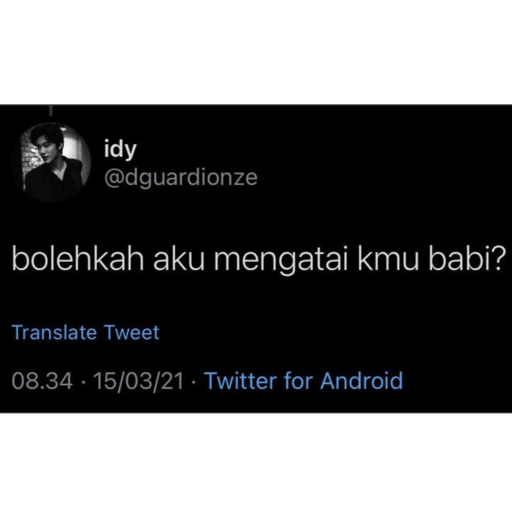Open the Twitter for Android source link
This screenshot has height=512, width=512.
pyautogui.click(x=304, y=380)
